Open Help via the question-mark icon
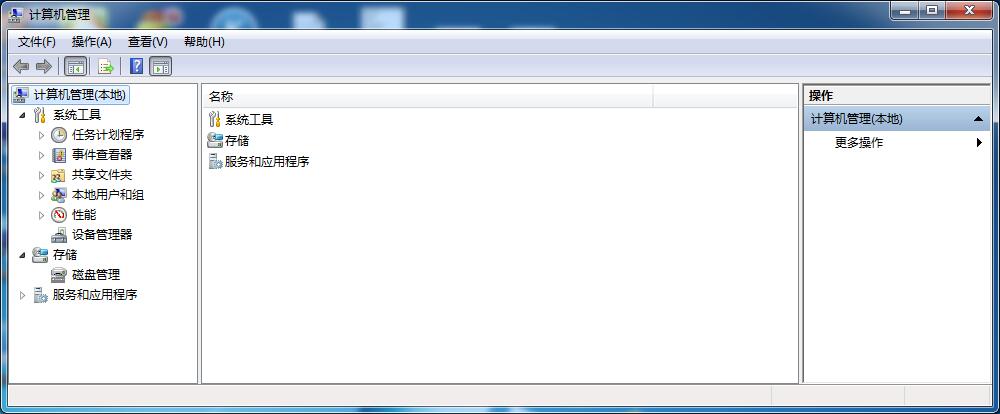 tap(136, 66)
